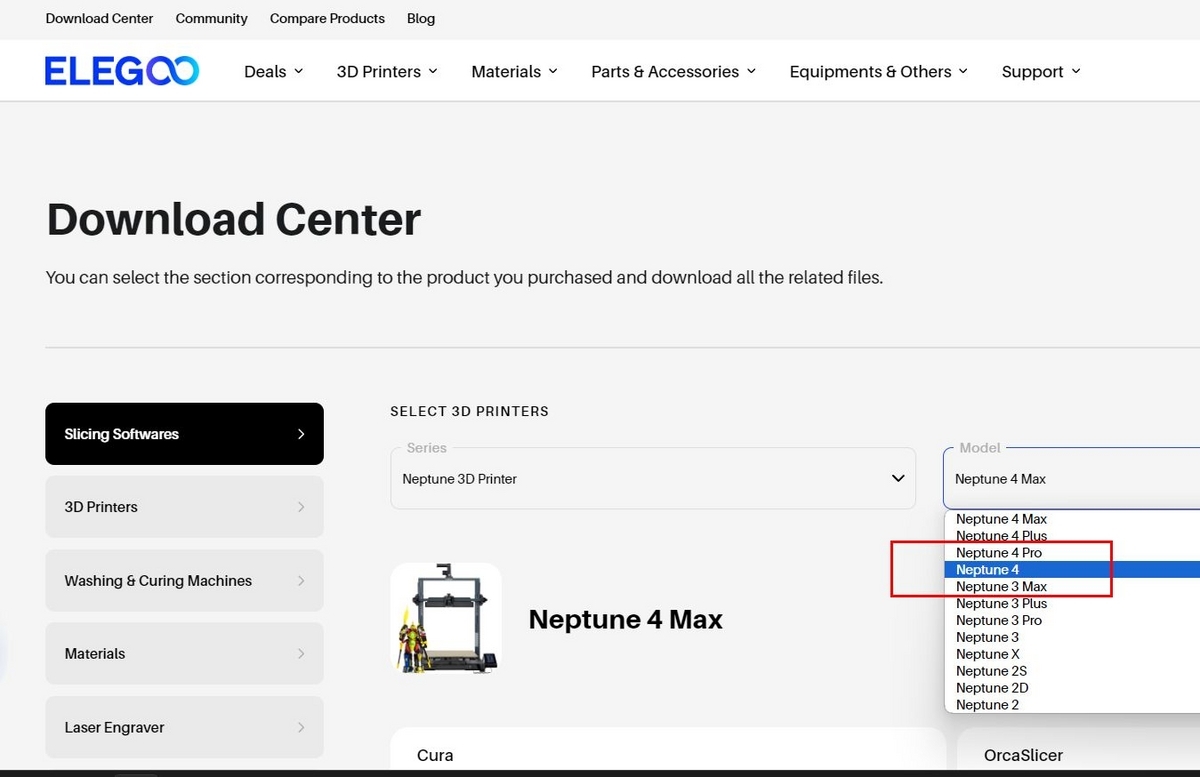Choose Neptune 4 Max in model list

coord(1072,519)
